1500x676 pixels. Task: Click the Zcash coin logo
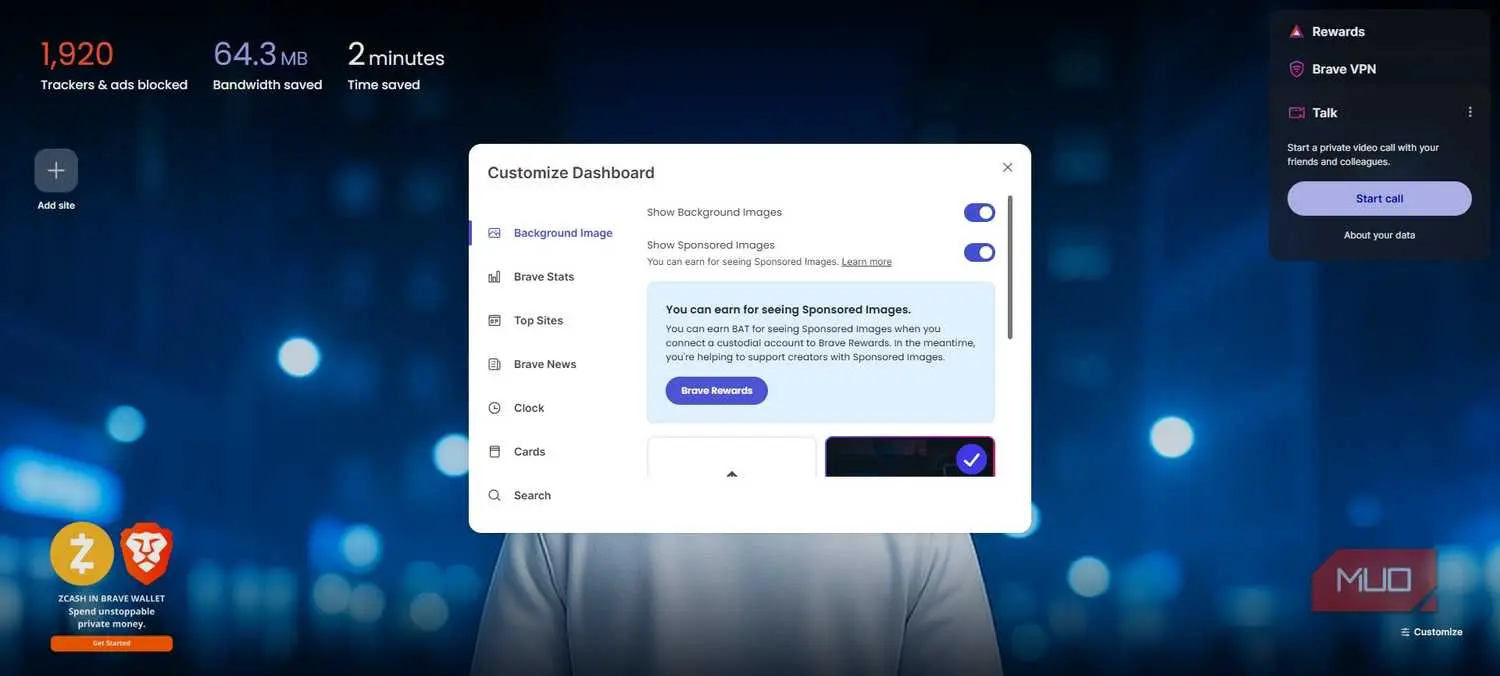(x=82, y=554)
